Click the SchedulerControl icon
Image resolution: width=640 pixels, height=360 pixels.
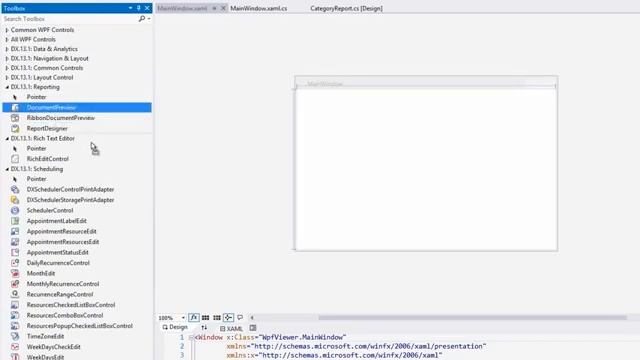[x=15, y=210]
